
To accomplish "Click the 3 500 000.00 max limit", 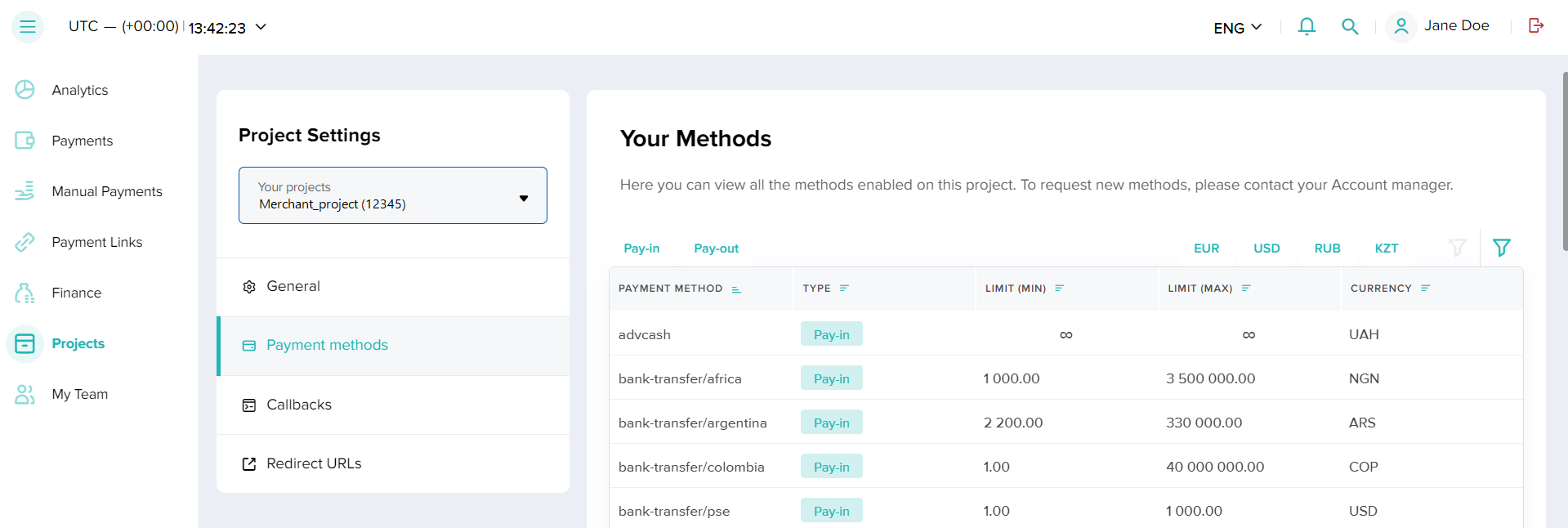I will pos(1210,378).
